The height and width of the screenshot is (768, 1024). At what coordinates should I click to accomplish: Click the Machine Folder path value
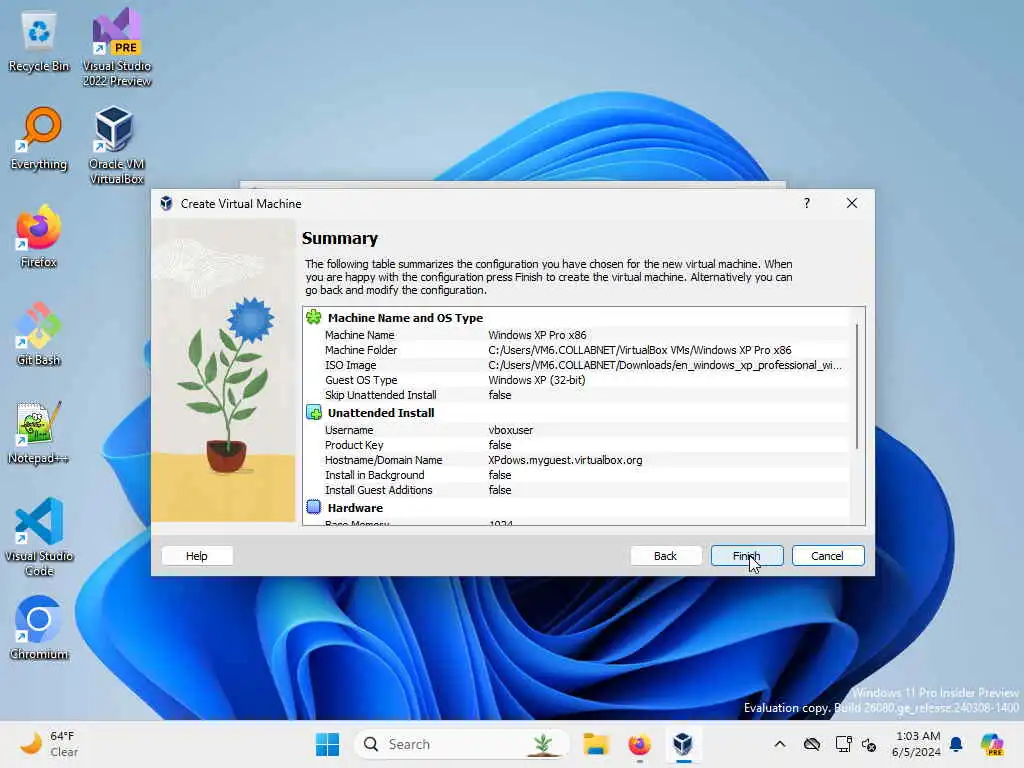(639, 350)
